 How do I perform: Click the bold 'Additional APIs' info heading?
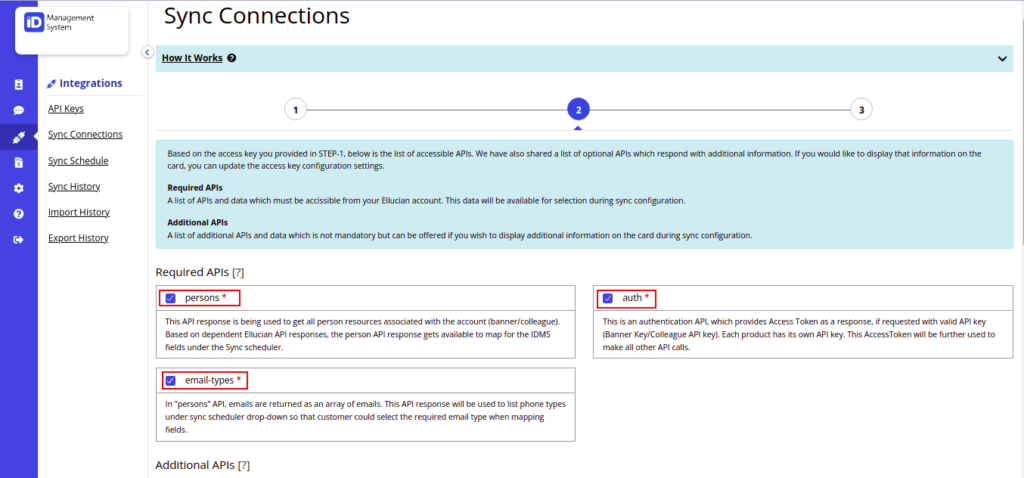click(x=197, y=222)
